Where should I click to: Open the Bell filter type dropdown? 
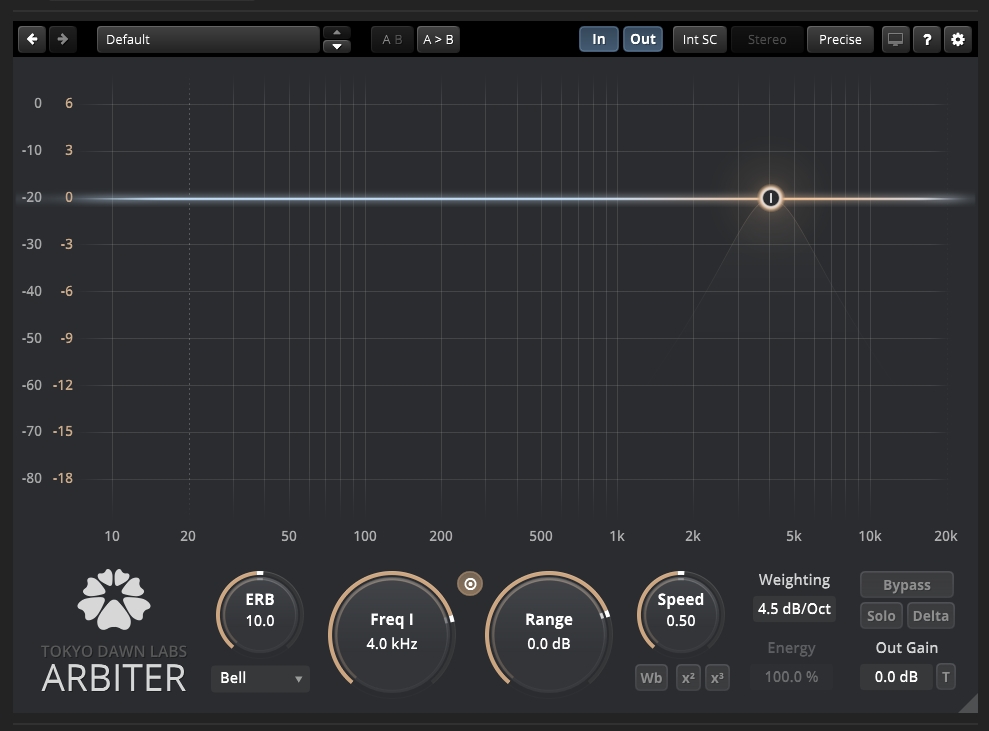[260, 678]
